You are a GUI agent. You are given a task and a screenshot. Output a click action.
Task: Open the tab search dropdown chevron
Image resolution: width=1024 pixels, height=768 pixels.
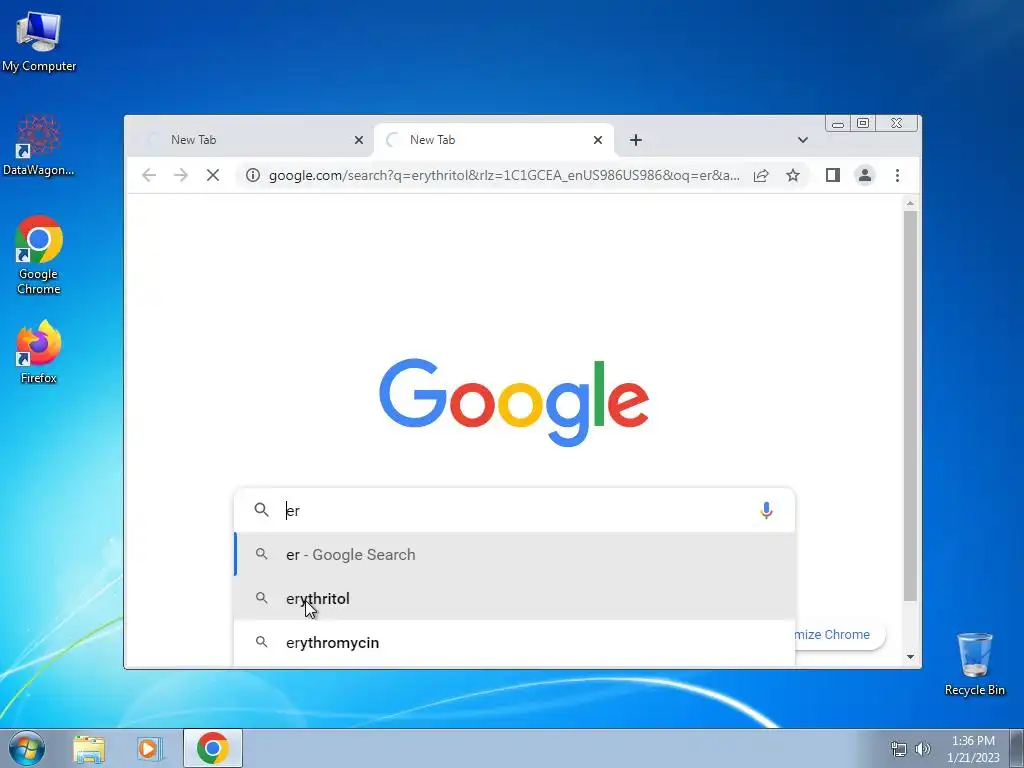click(x=803, y=140)
